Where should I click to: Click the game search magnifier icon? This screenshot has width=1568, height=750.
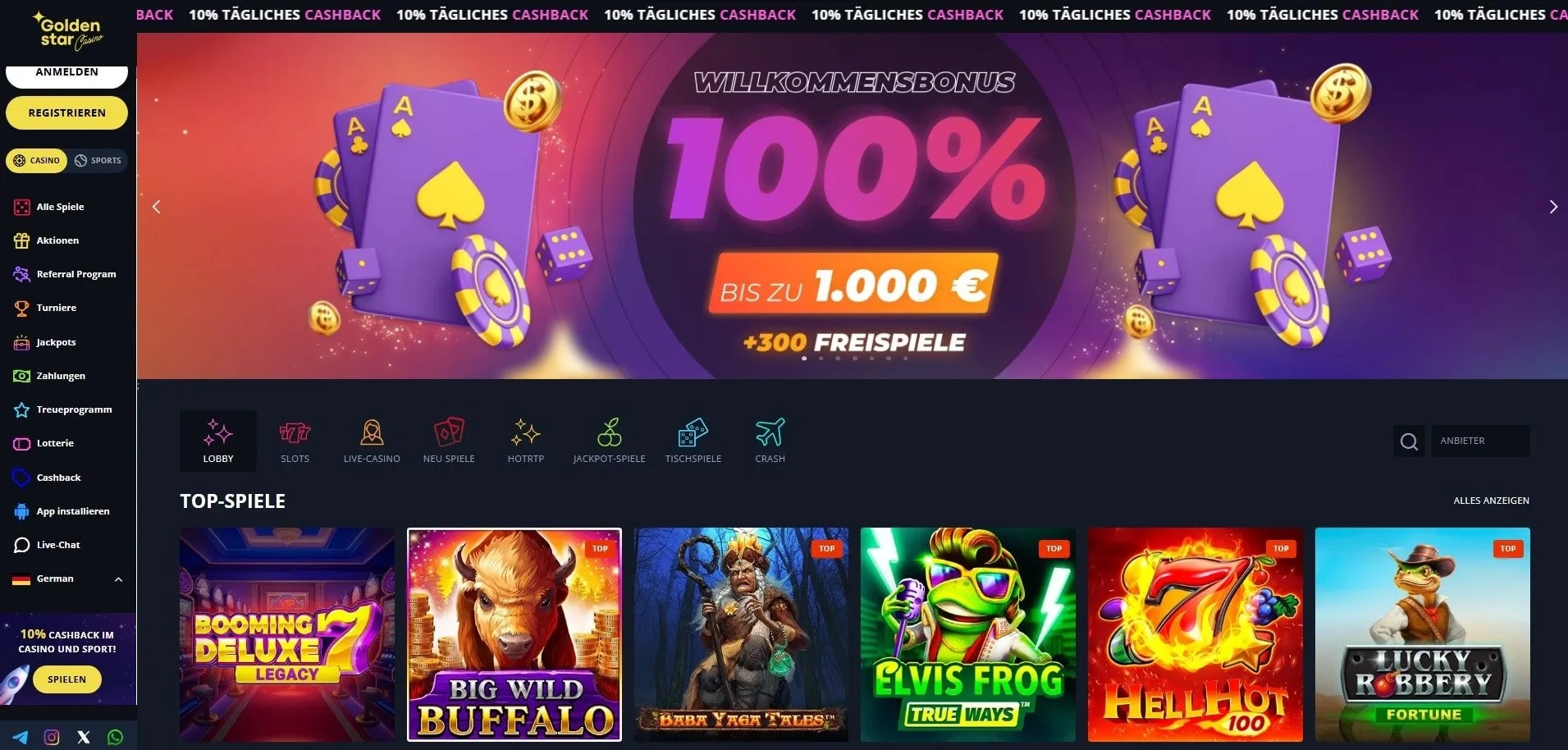click(1409, 441)
